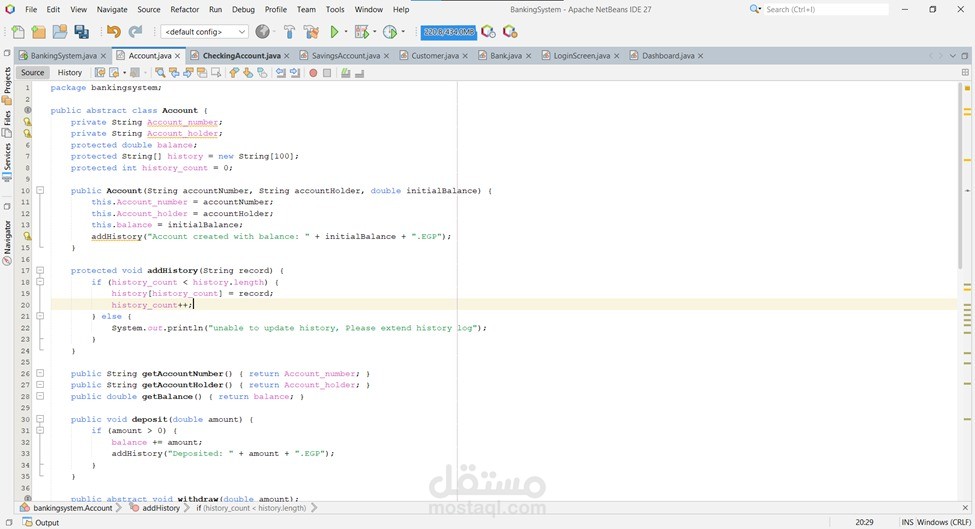Image resolution: width=975 pixels, height=529 pixels.
Task: Click the vertical editor scrollbar
Action: 961,177
